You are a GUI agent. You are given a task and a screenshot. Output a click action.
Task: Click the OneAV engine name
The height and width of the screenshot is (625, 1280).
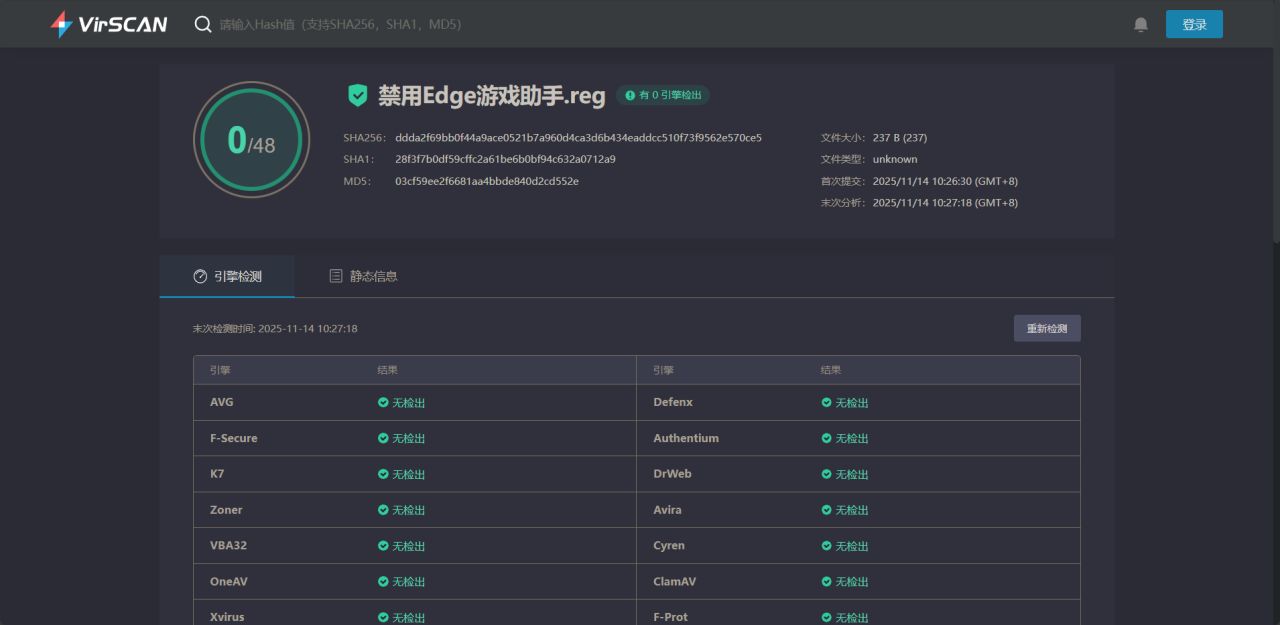229,581
